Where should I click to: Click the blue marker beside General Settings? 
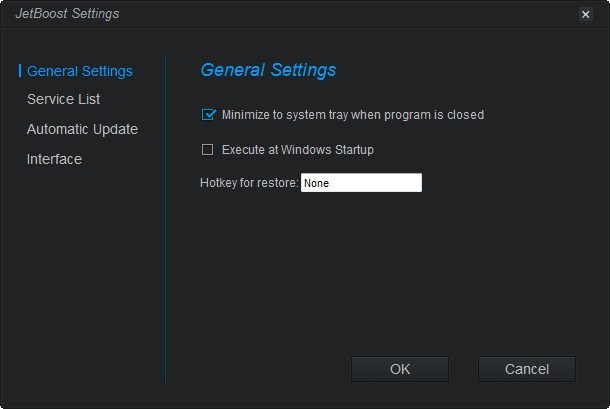click(20, 71)
